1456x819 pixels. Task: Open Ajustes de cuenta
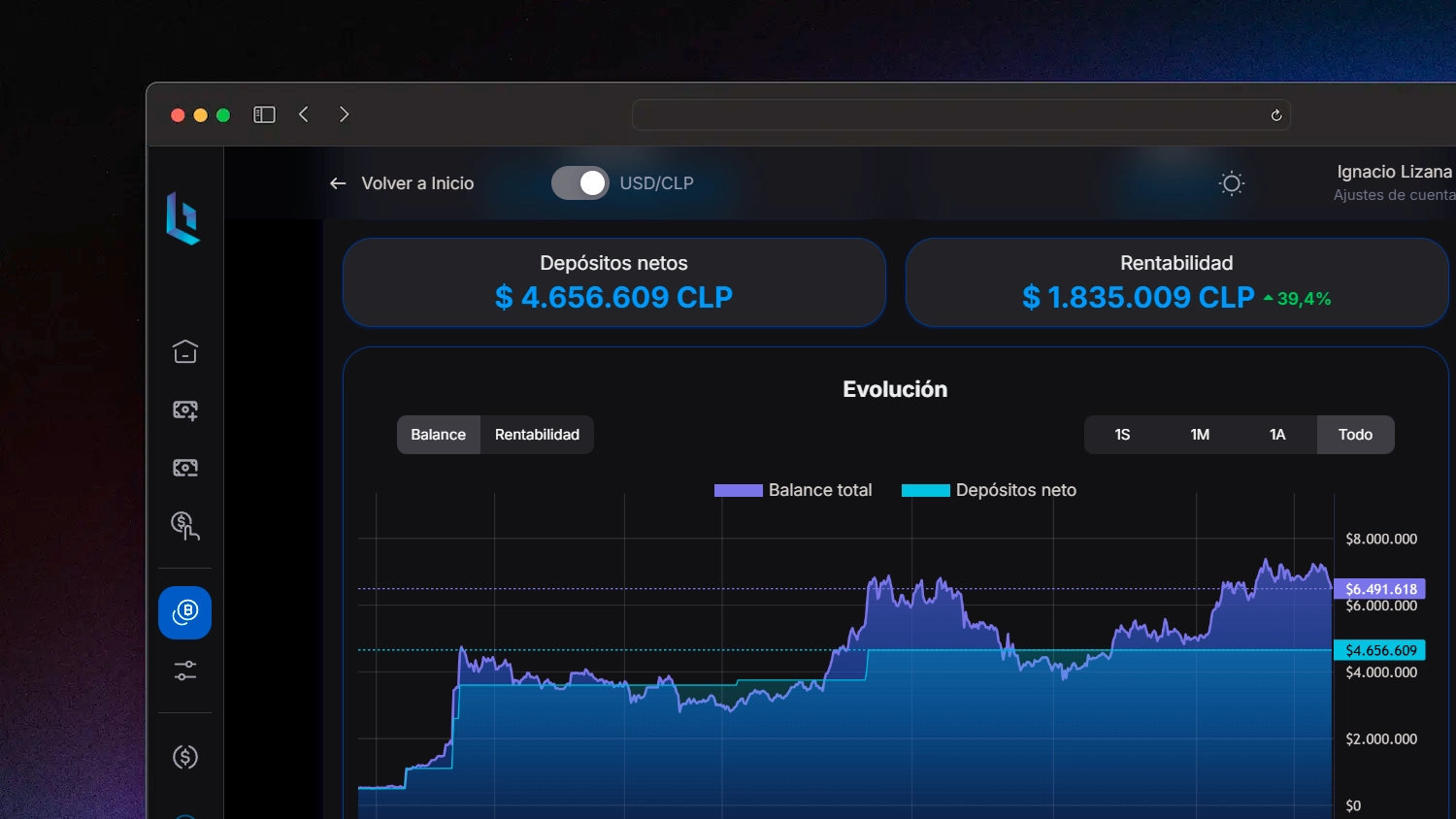click(1394, 195)
